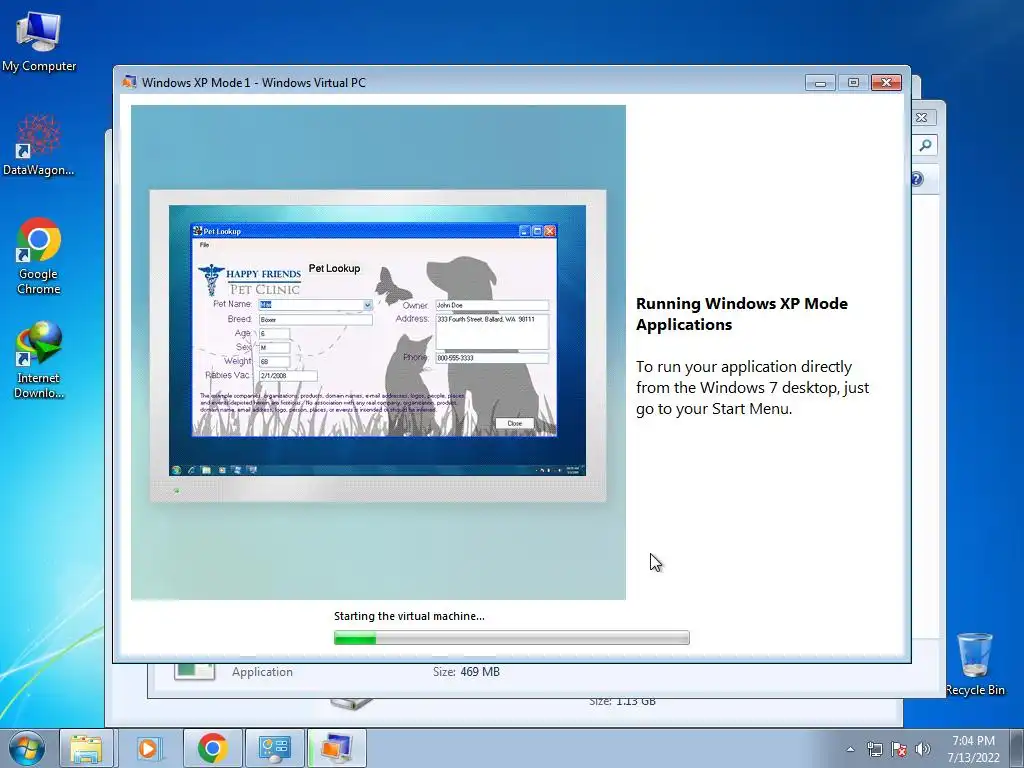Click the Pet Lookup preview image

click(x=378, y=352)
